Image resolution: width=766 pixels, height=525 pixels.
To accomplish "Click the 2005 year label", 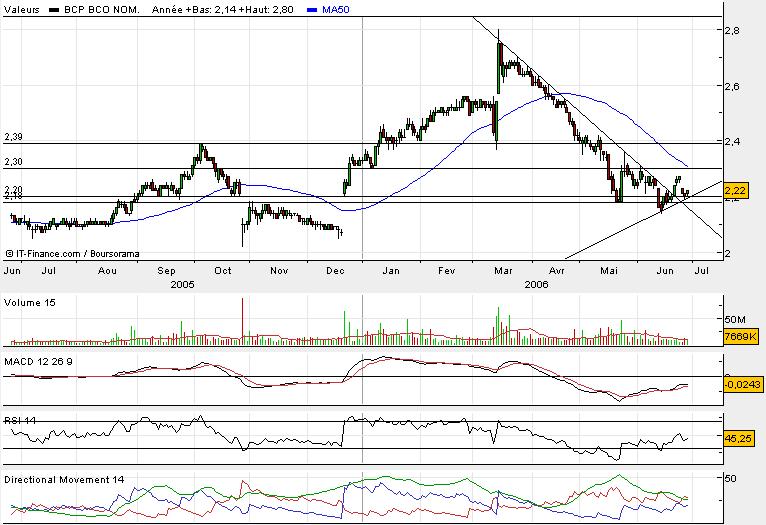I will (x=182, y=284).
